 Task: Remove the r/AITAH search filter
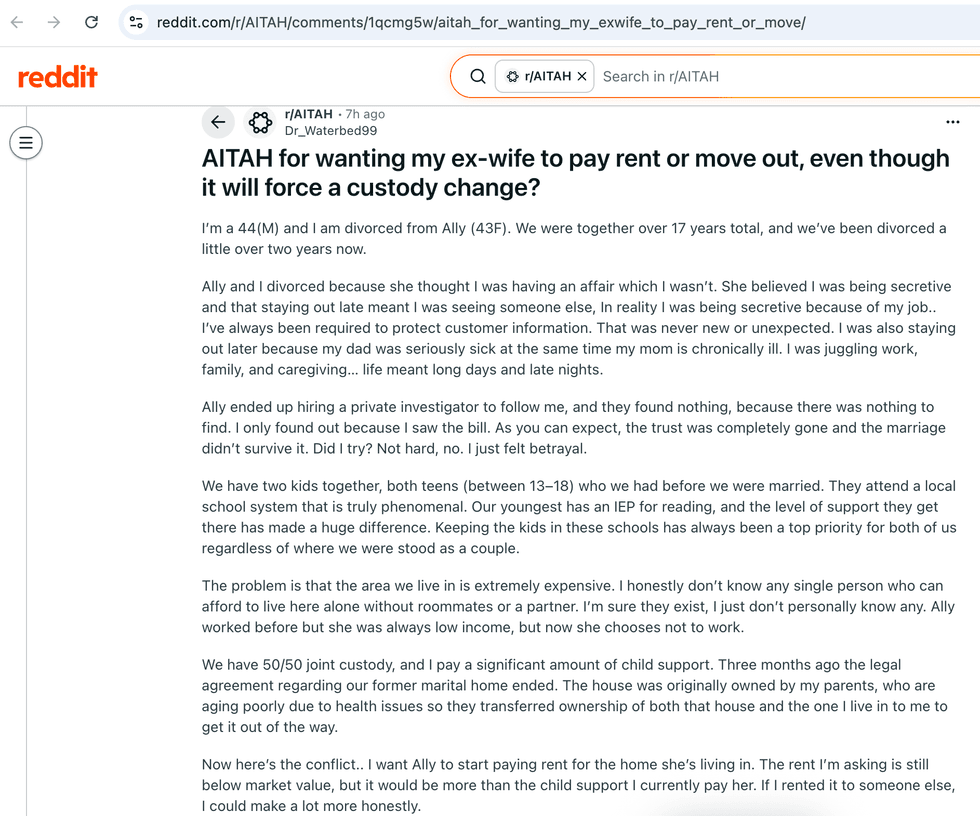582,76
